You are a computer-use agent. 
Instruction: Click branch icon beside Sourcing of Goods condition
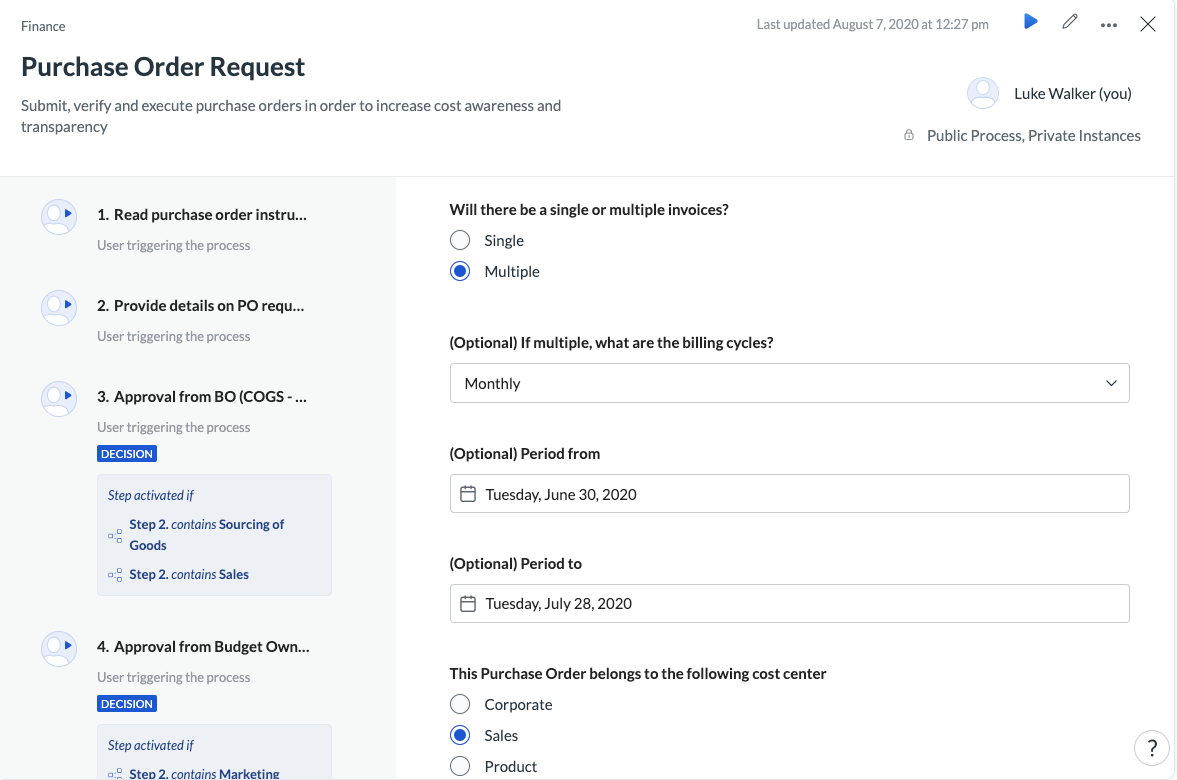(x=115, y=535)
